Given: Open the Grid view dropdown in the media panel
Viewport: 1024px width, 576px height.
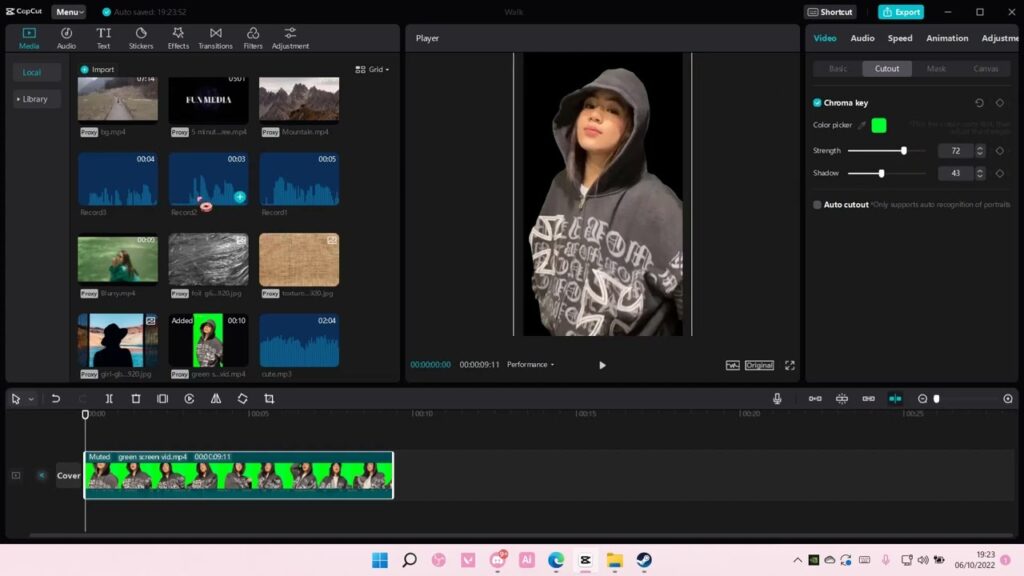Looking at the screenshot, I should click(x=369, y=69).
